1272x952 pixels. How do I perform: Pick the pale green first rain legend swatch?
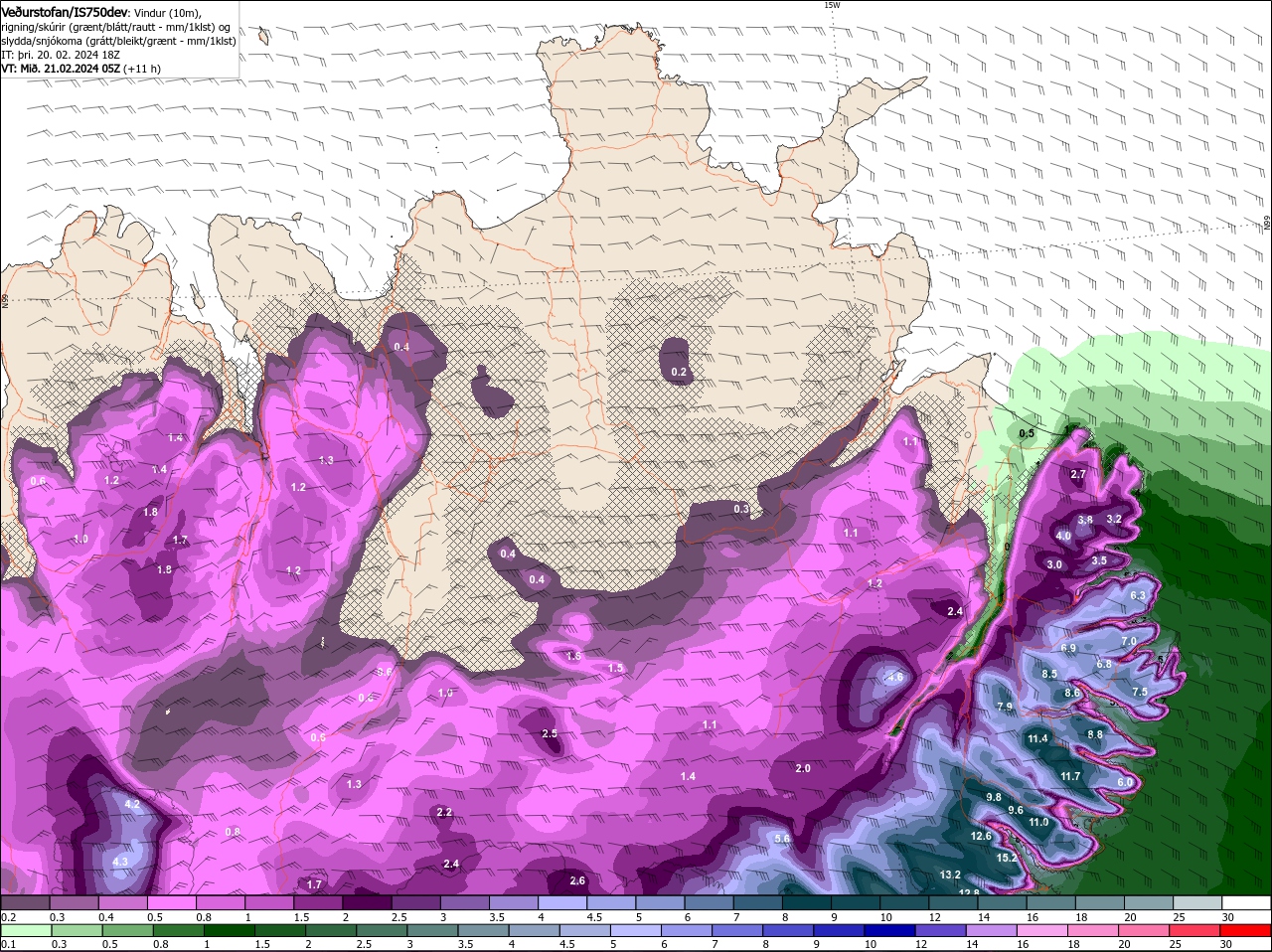25,930
